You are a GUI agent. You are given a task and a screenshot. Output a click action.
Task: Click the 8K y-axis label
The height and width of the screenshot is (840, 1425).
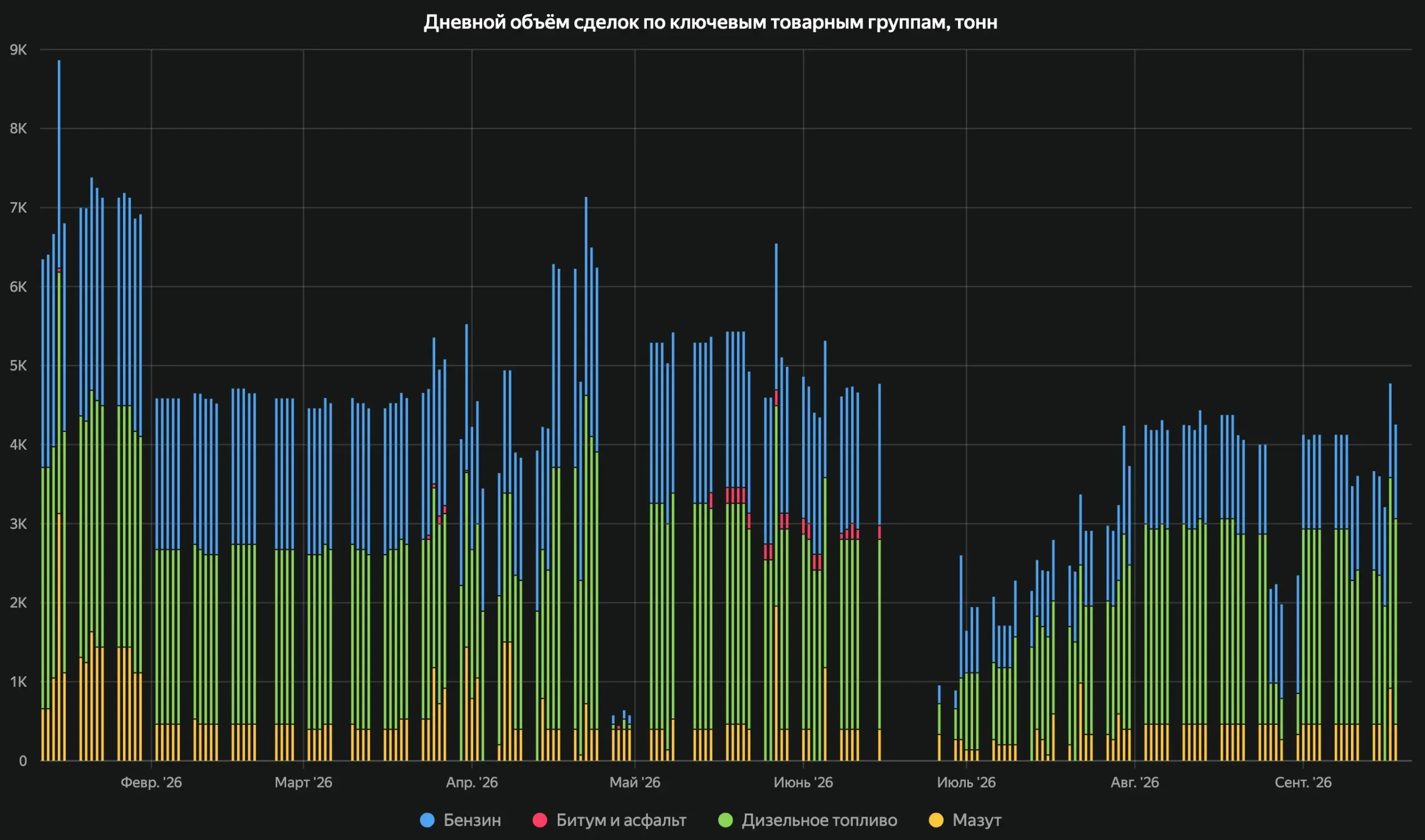click(x=18, y=129)
